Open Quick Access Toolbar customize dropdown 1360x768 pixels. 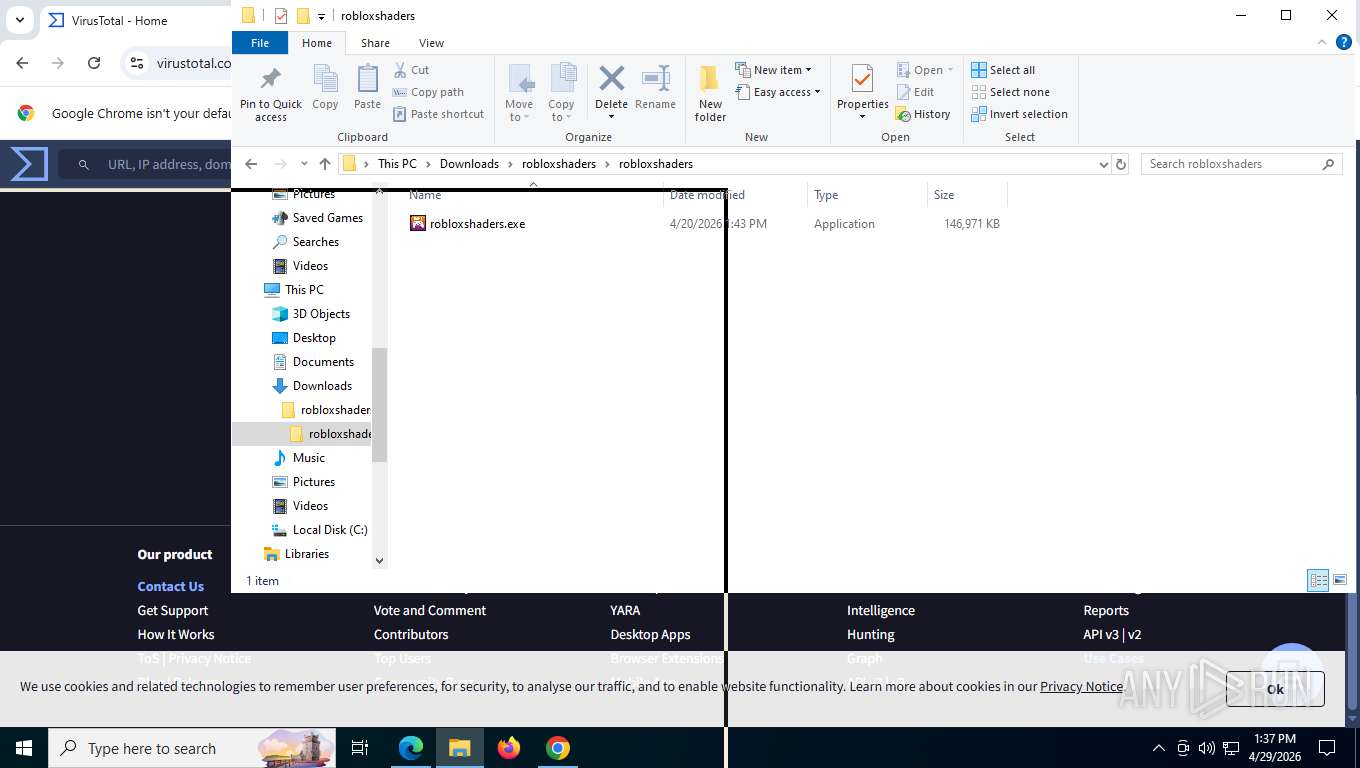(321, 16)
